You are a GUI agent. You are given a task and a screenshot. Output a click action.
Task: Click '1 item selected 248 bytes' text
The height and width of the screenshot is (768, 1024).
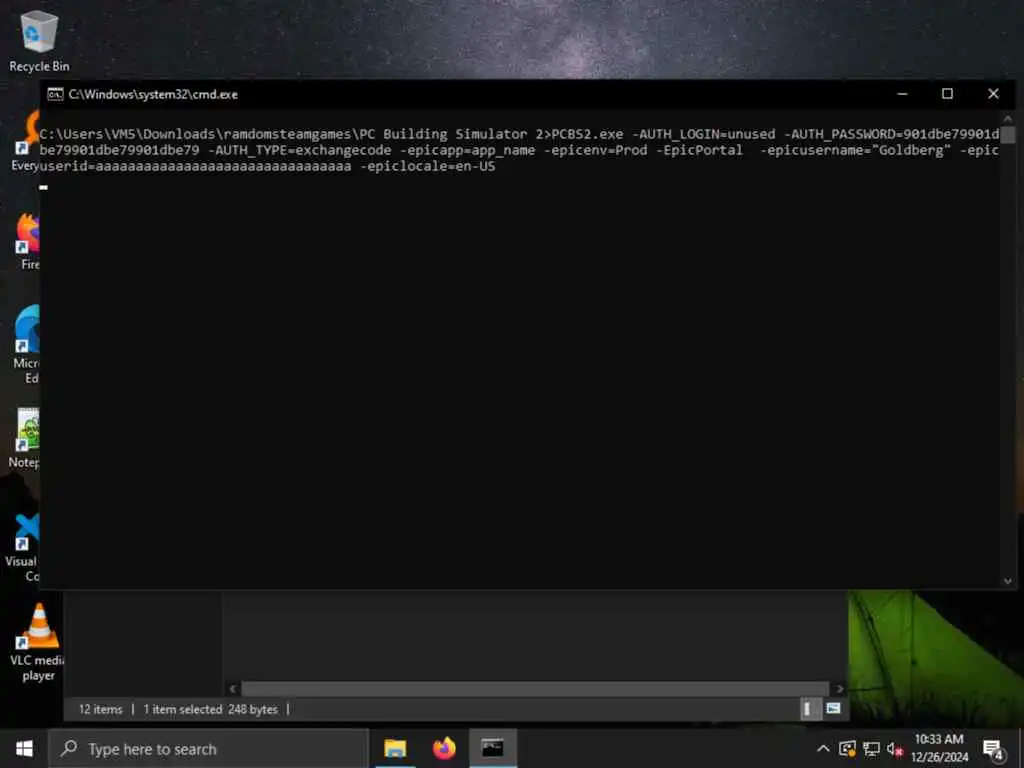tap(210, 709)
